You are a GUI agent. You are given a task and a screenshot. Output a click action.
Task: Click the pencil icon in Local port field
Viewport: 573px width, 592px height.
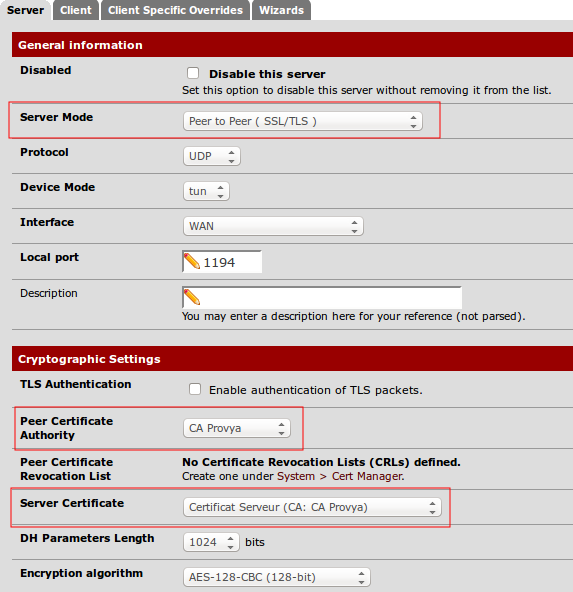pyautogui.click(x=191, y=261)
